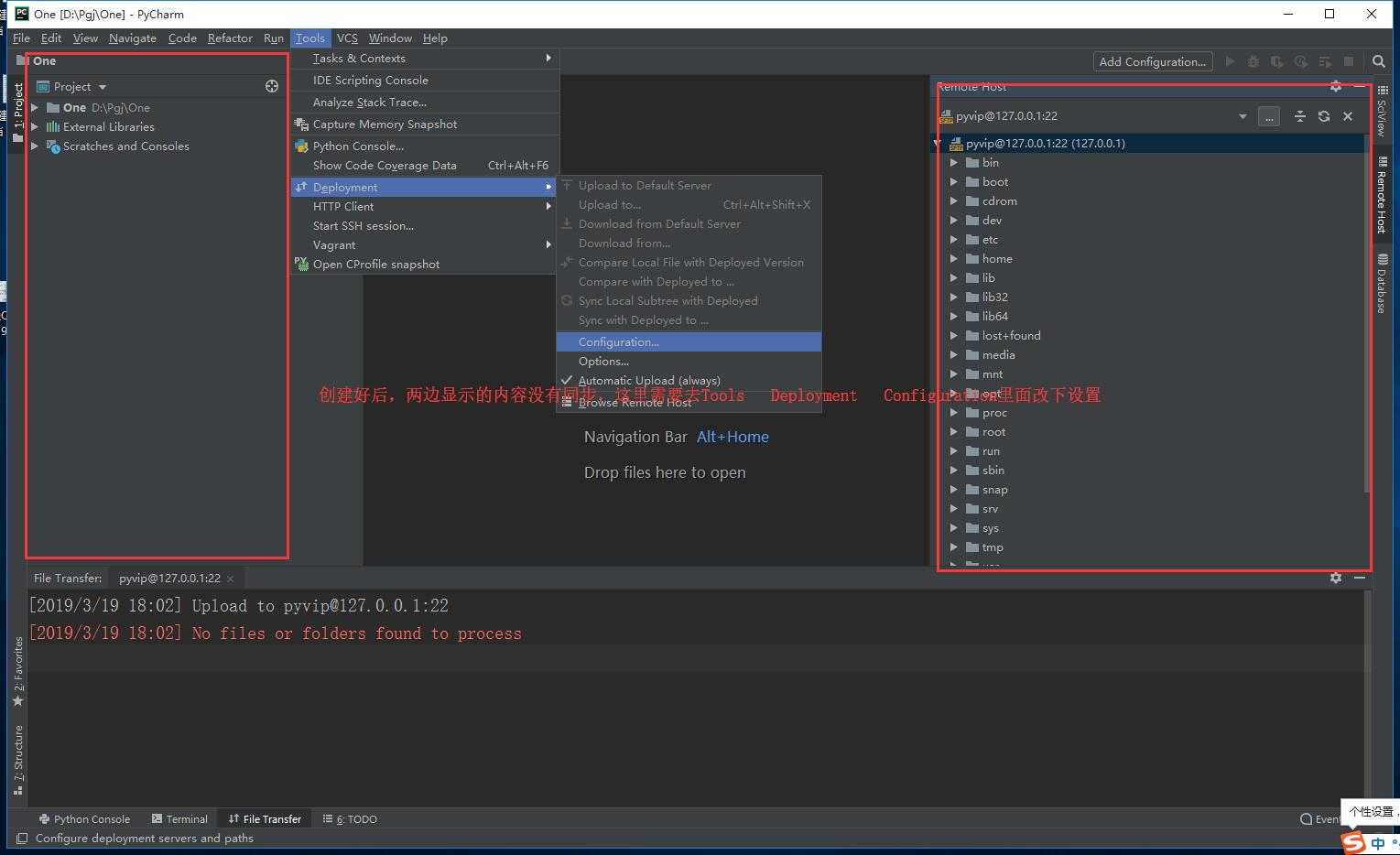Select Start SSH session... menu item

[x=424, y=225]
